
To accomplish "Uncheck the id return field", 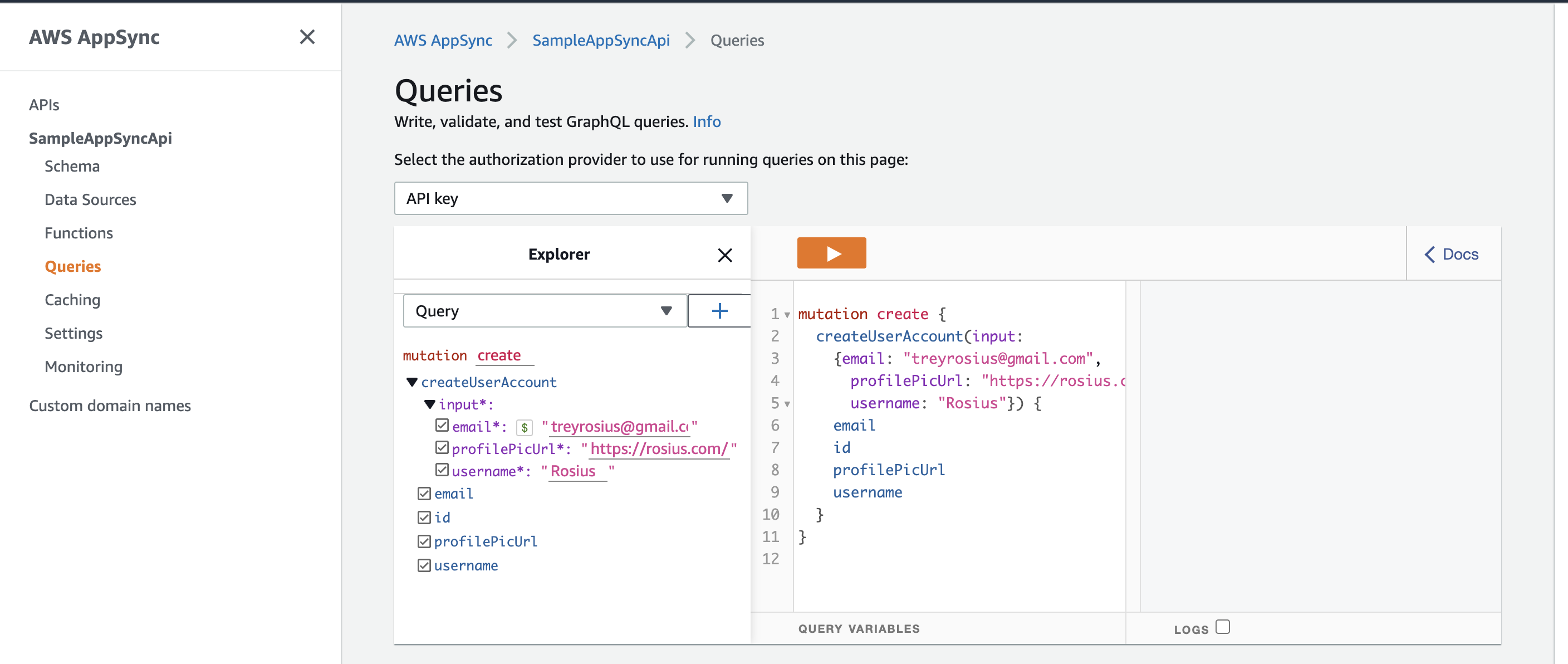I will pos(424,517).
